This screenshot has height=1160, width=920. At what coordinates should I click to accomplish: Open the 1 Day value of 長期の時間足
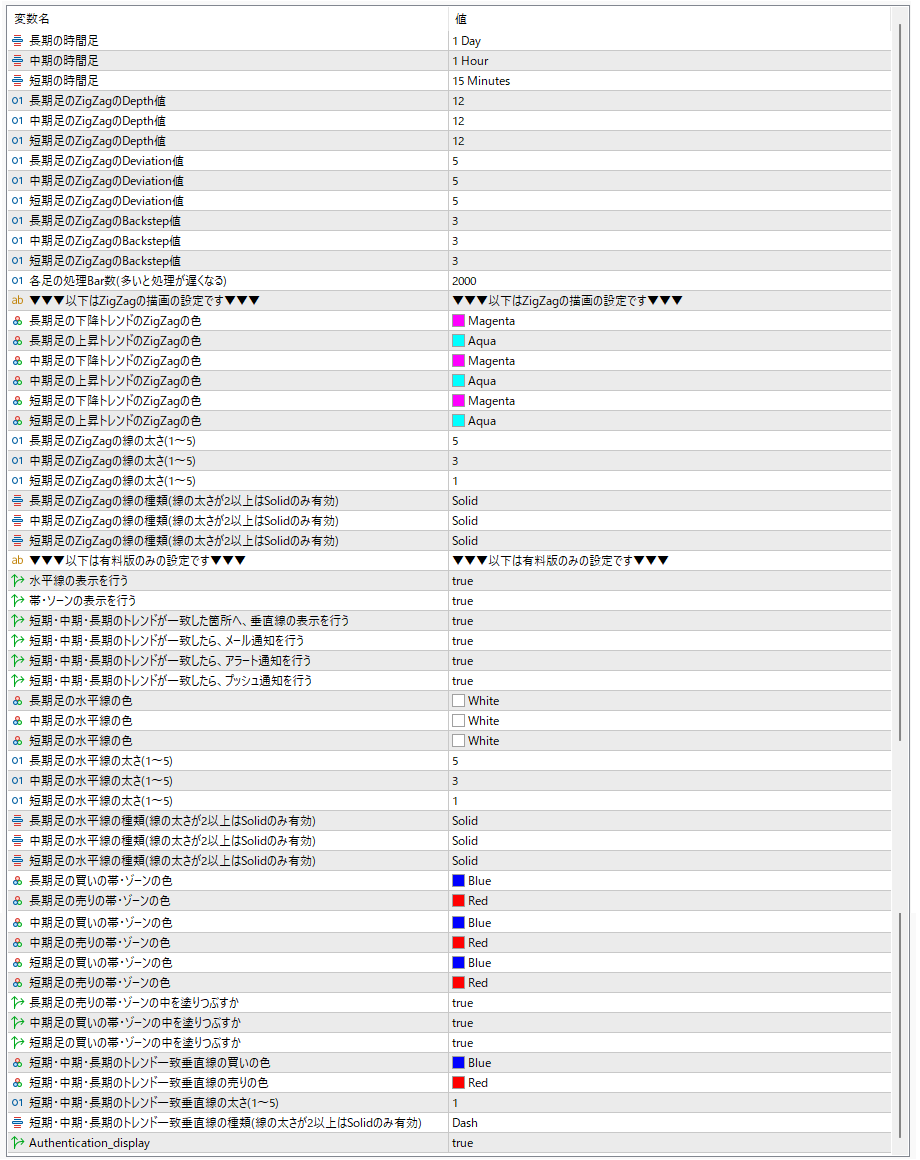coord(467,41)
